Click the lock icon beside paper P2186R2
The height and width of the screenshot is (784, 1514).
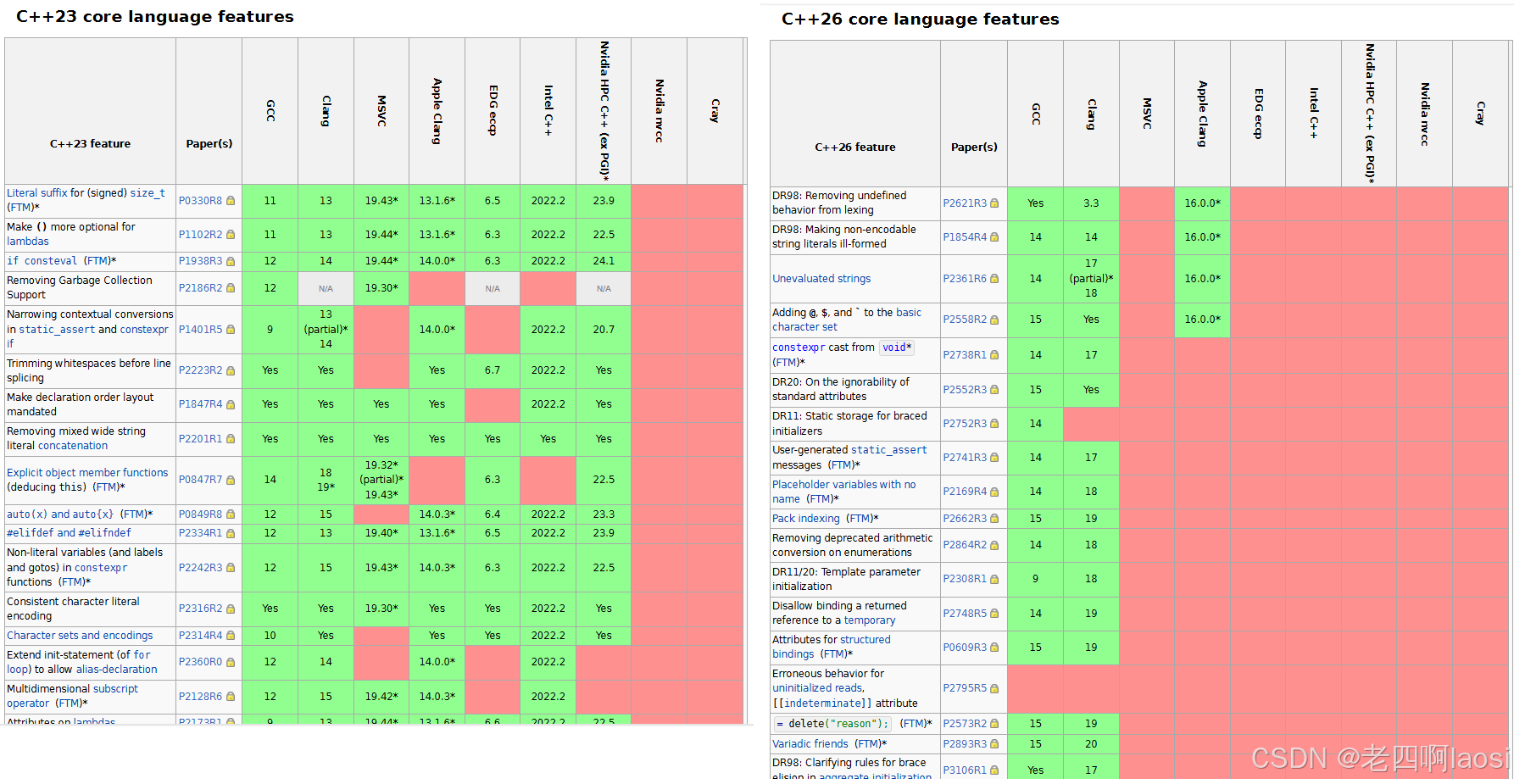tap(231, 288)
